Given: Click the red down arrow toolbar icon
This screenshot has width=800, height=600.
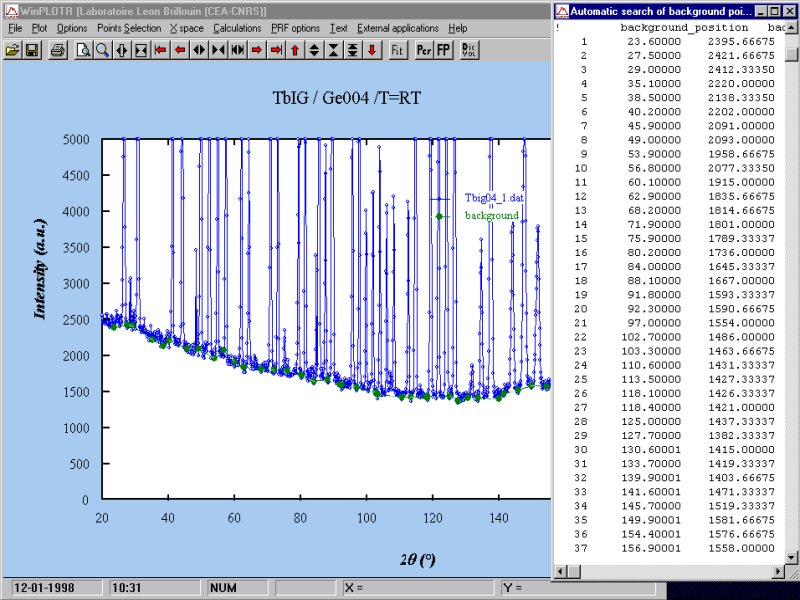Looking at the screenshot, I should click(x=372, y=49).
